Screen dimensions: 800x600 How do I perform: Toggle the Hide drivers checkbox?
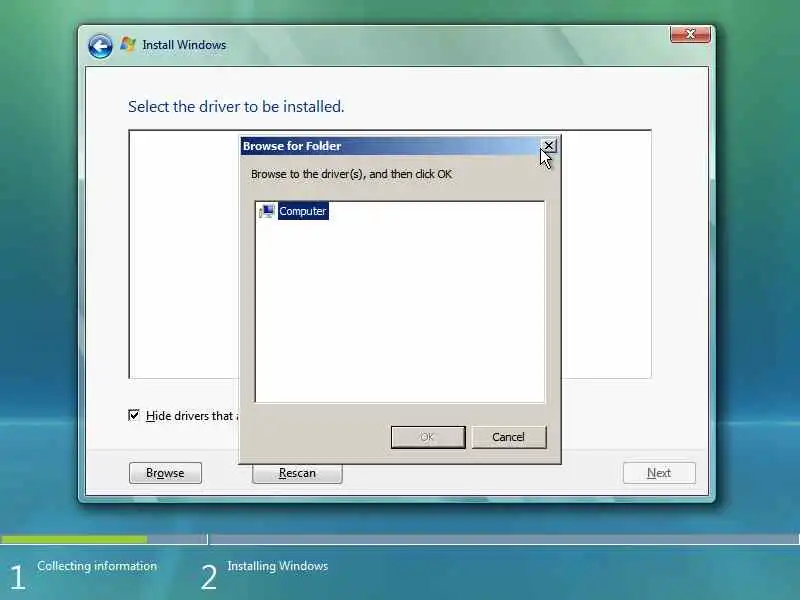[134, 415]
